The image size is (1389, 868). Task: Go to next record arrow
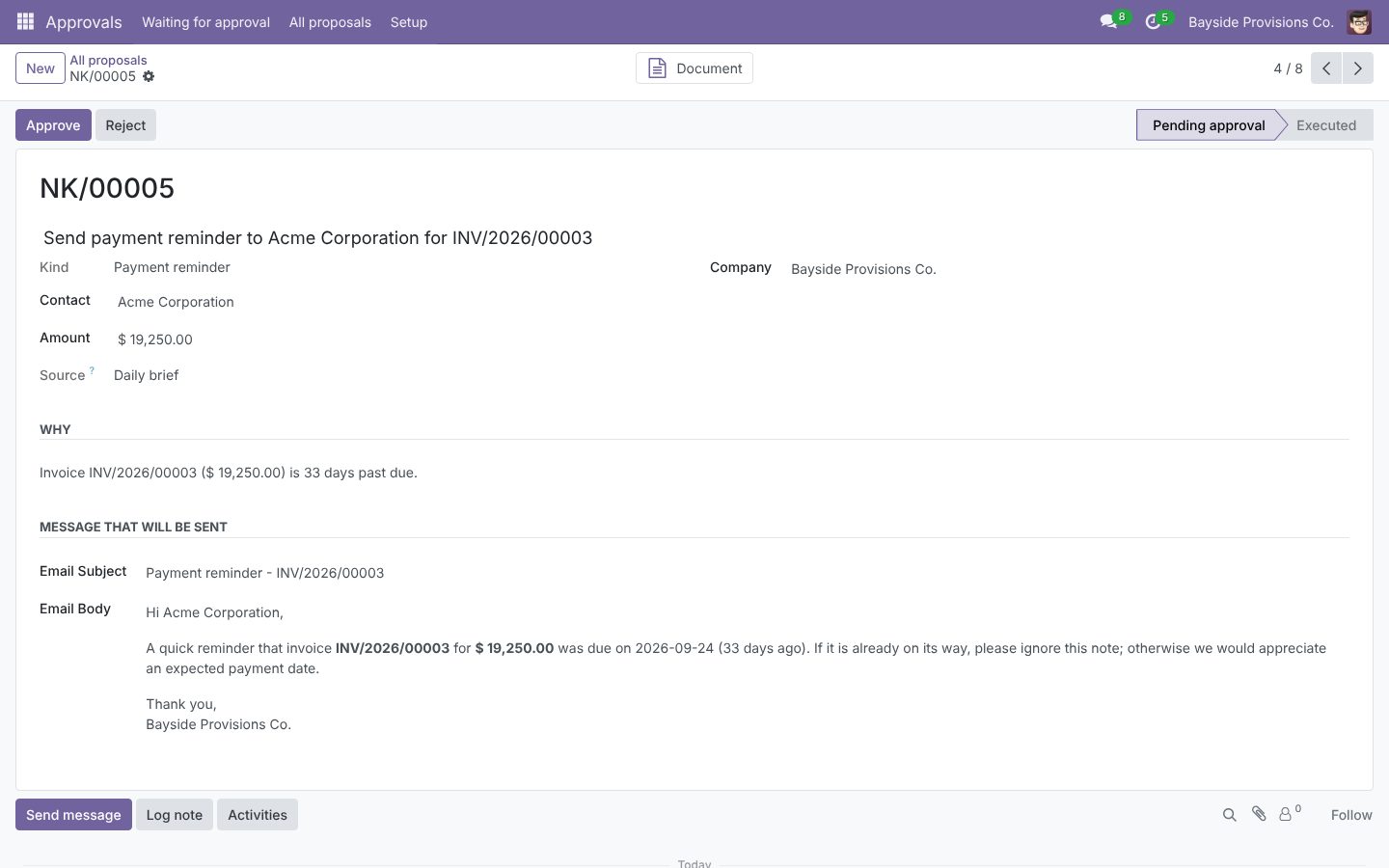point(1358,68)
